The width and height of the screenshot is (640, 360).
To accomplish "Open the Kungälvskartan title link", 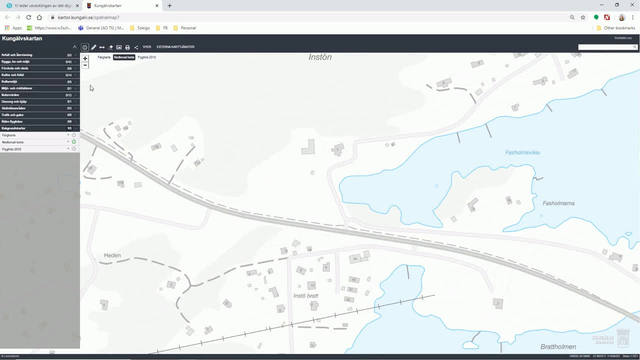I will click(22, 38).
